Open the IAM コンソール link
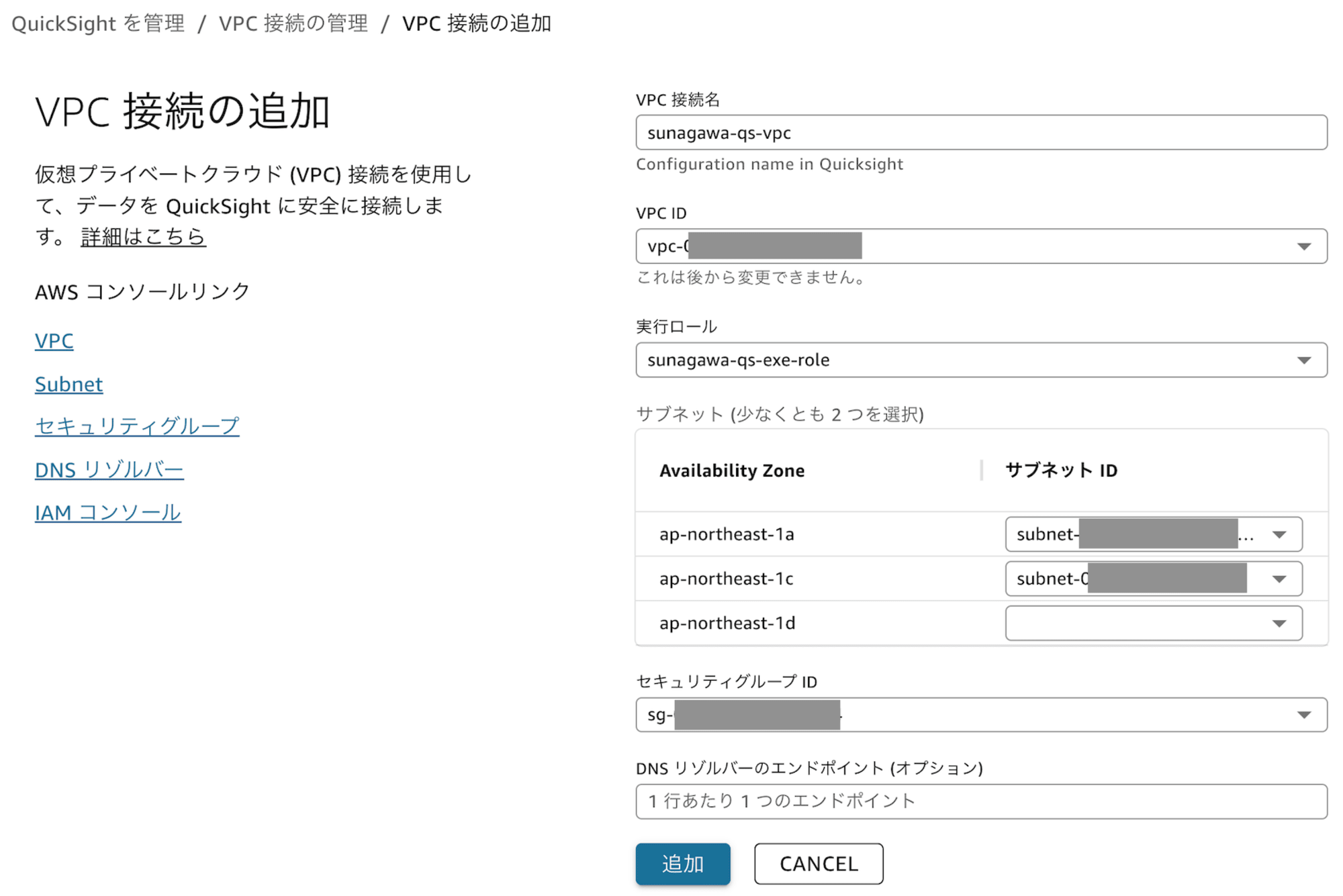The height and width of the screenshot is (896, 1343). [108, 513]
